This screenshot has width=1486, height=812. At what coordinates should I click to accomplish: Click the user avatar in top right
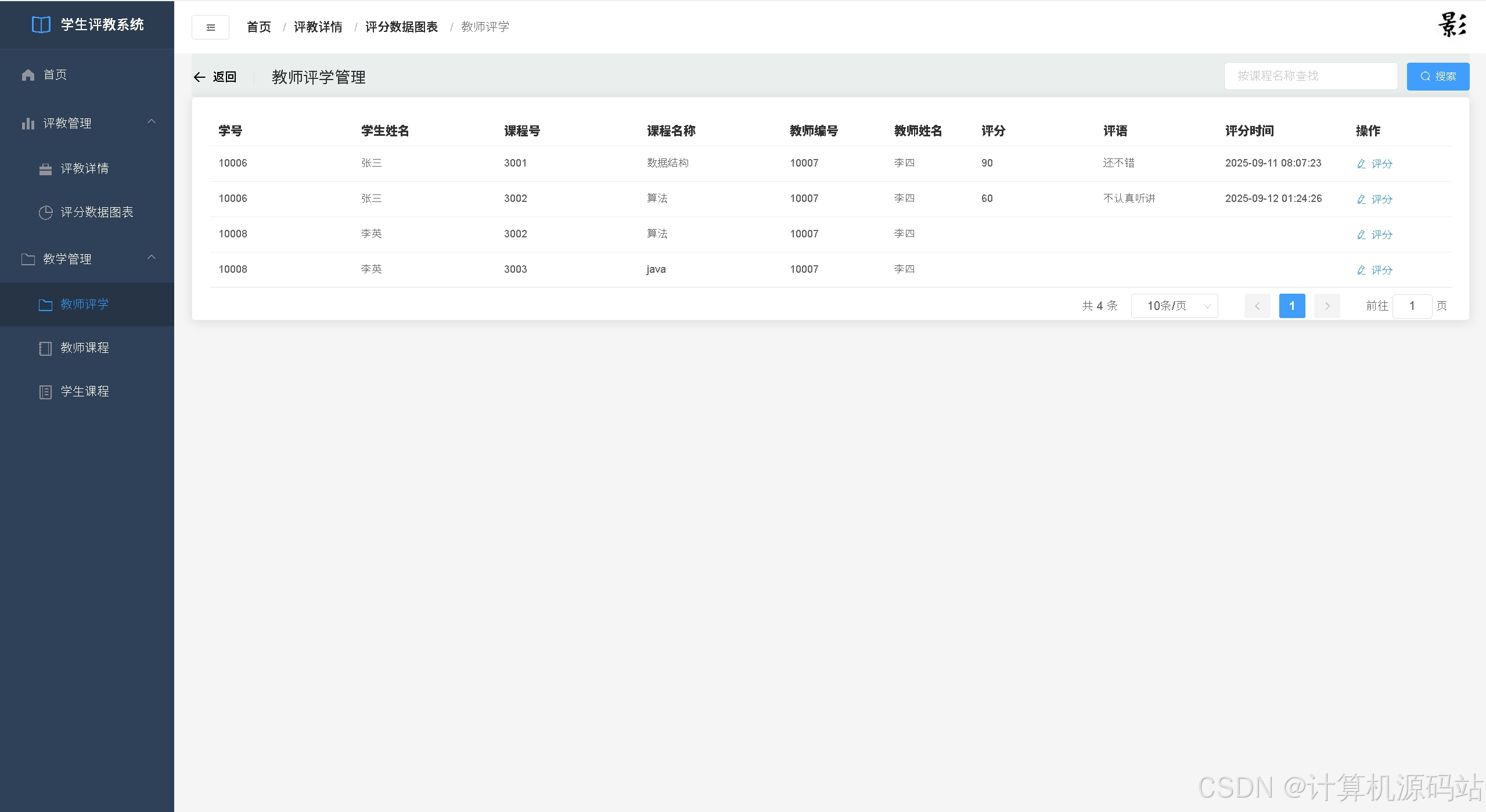(1452, 25)
